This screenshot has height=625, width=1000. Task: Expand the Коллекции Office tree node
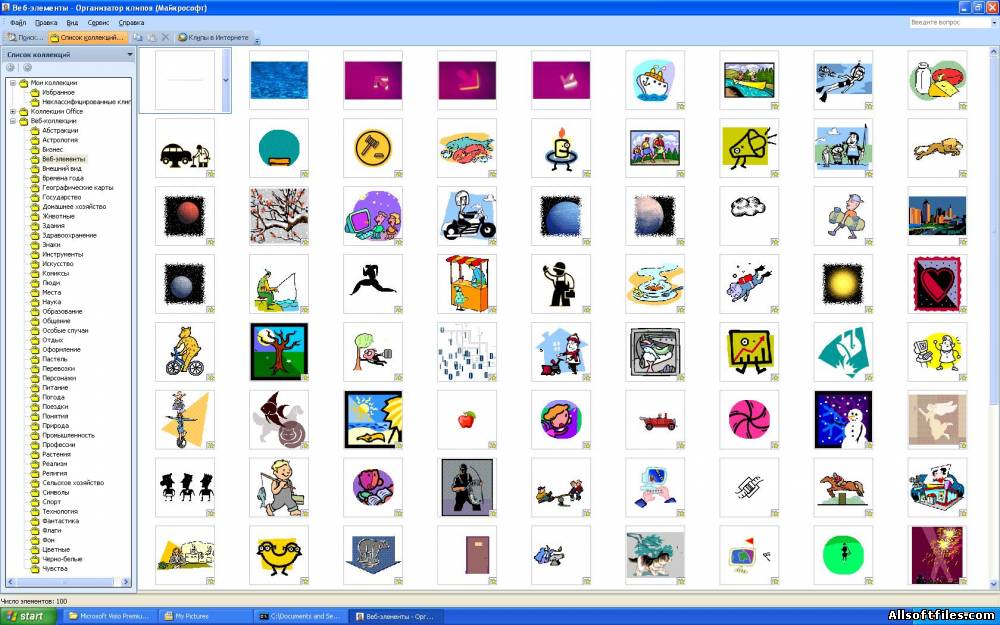13,112
